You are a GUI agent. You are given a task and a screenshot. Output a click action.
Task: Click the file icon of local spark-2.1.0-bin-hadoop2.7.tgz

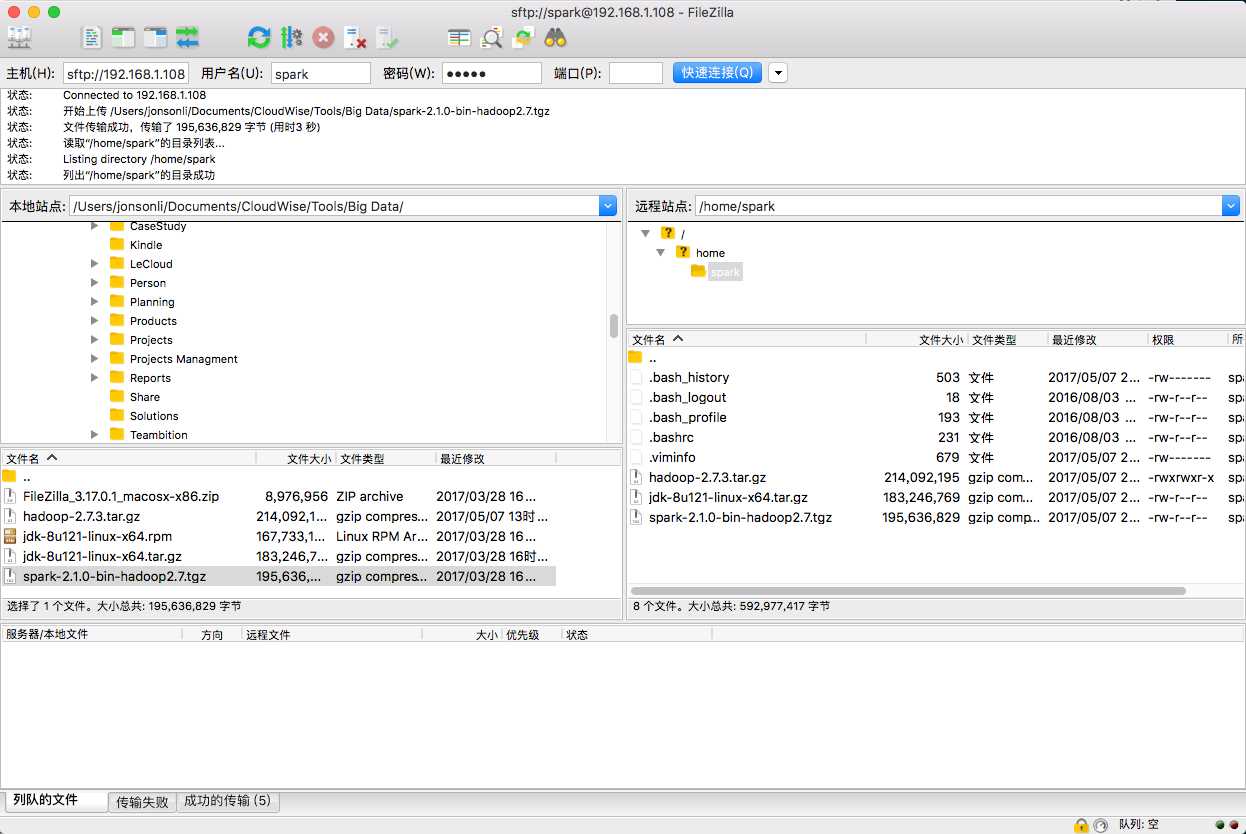[x=10, y=576]
